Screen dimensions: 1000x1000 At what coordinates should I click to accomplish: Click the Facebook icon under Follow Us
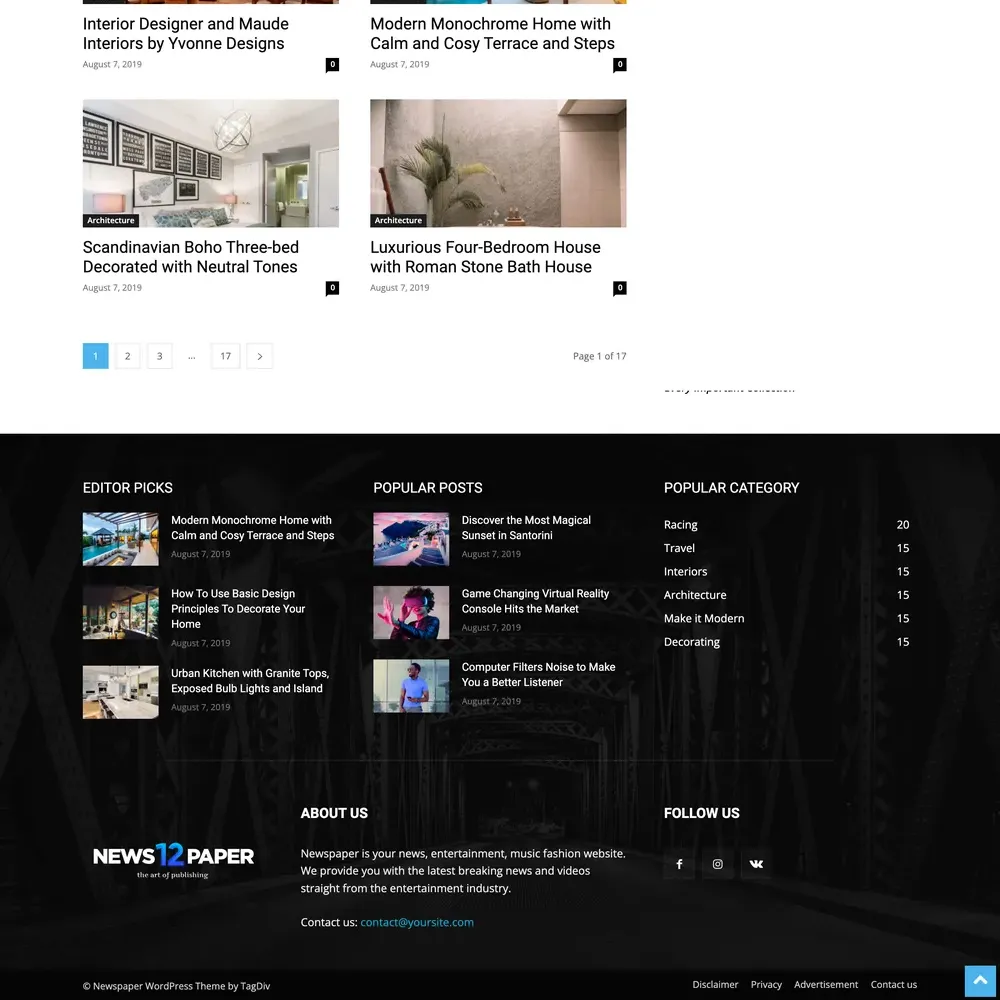[x=679, y=864]
